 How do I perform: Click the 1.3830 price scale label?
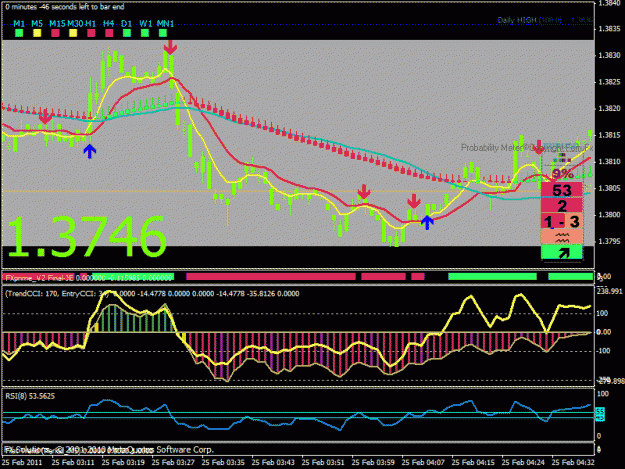click(x=610, y=55)
